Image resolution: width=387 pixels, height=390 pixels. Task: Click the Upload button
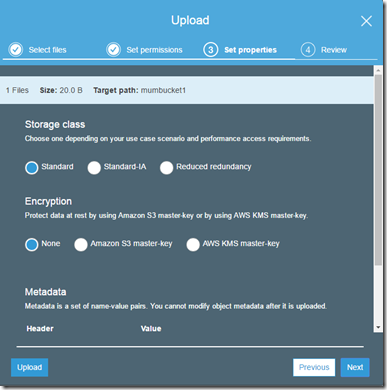29,367
